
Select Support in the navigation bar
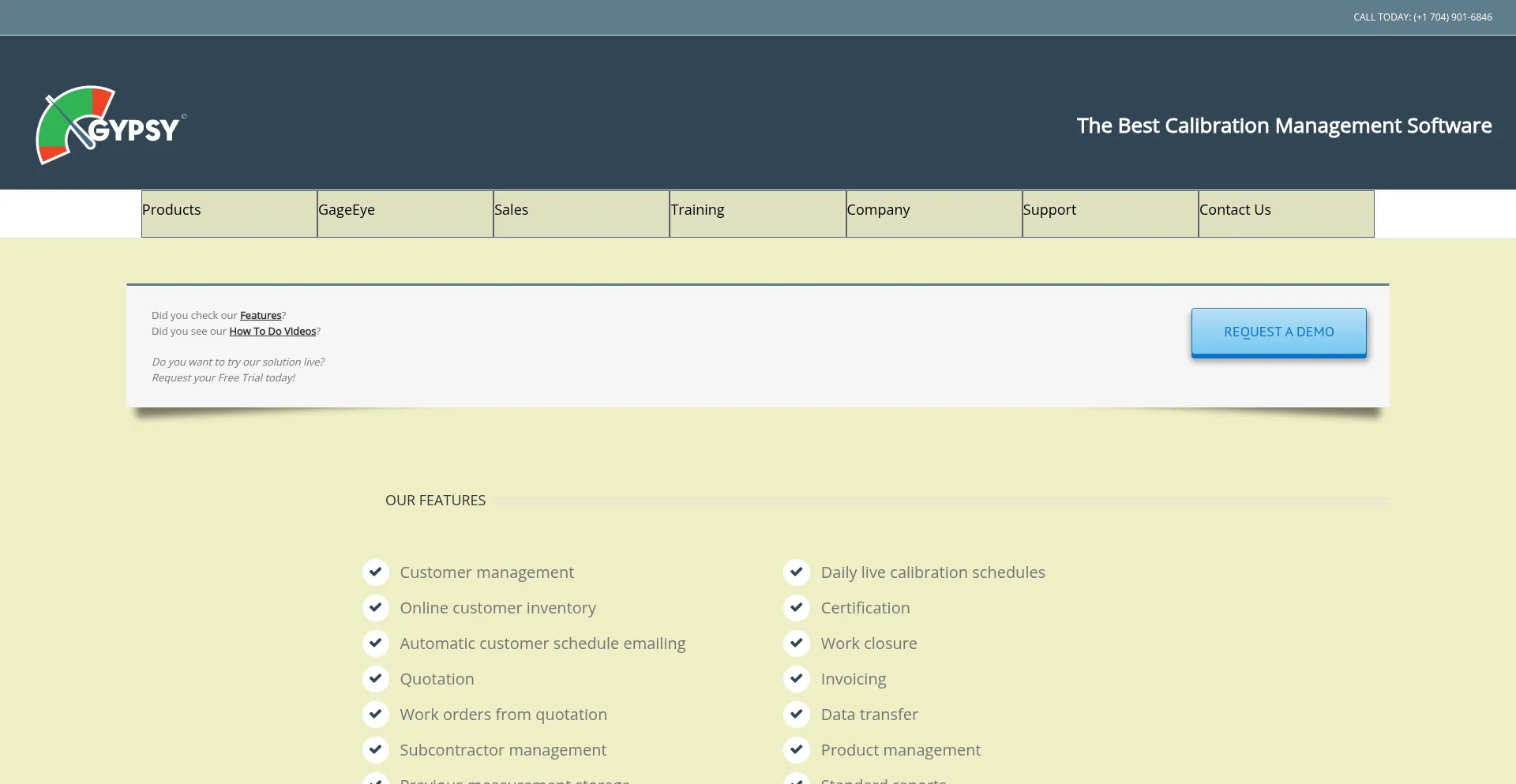(1110, 213)
